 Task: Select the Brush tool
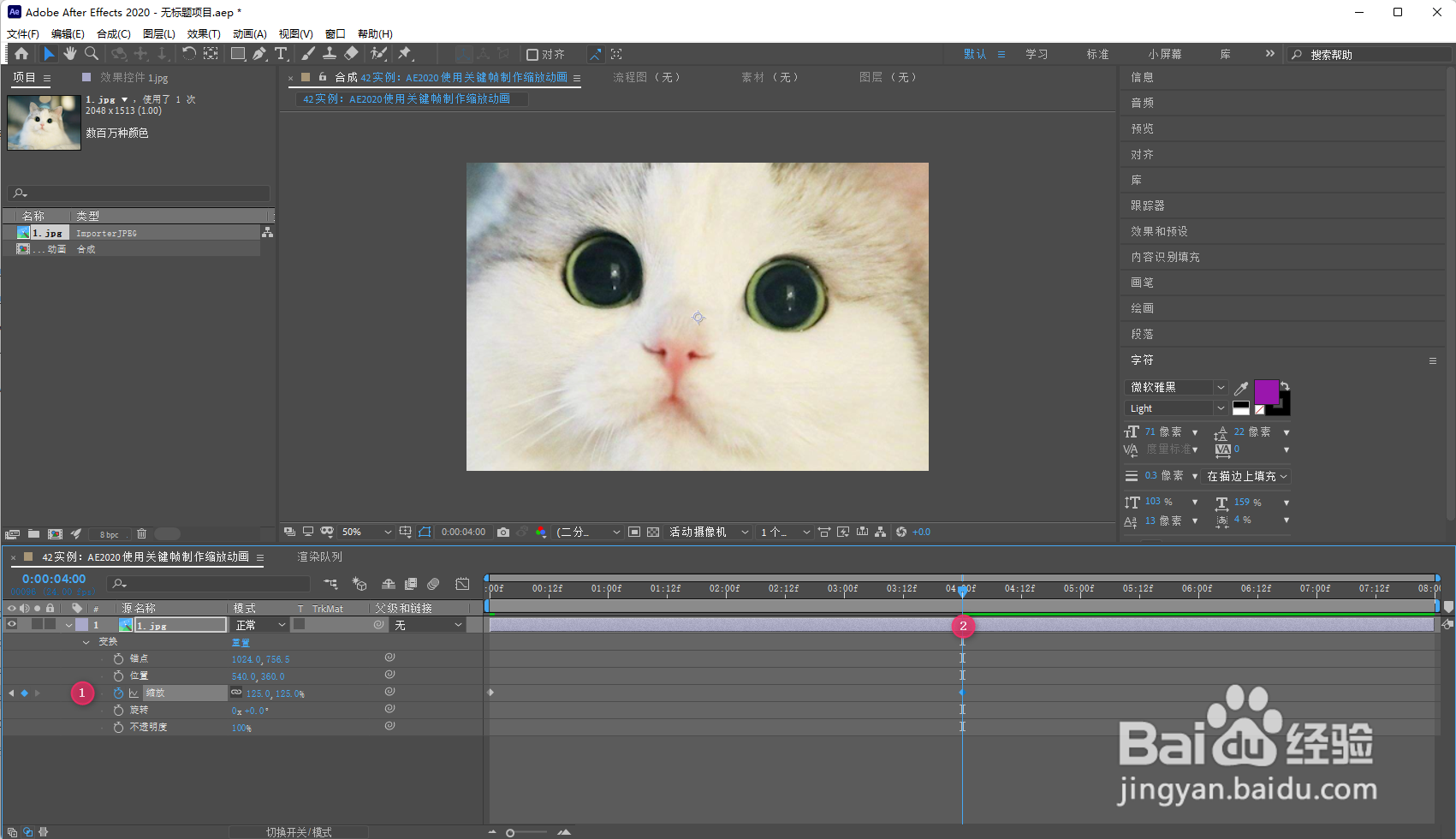coord(308,54)
